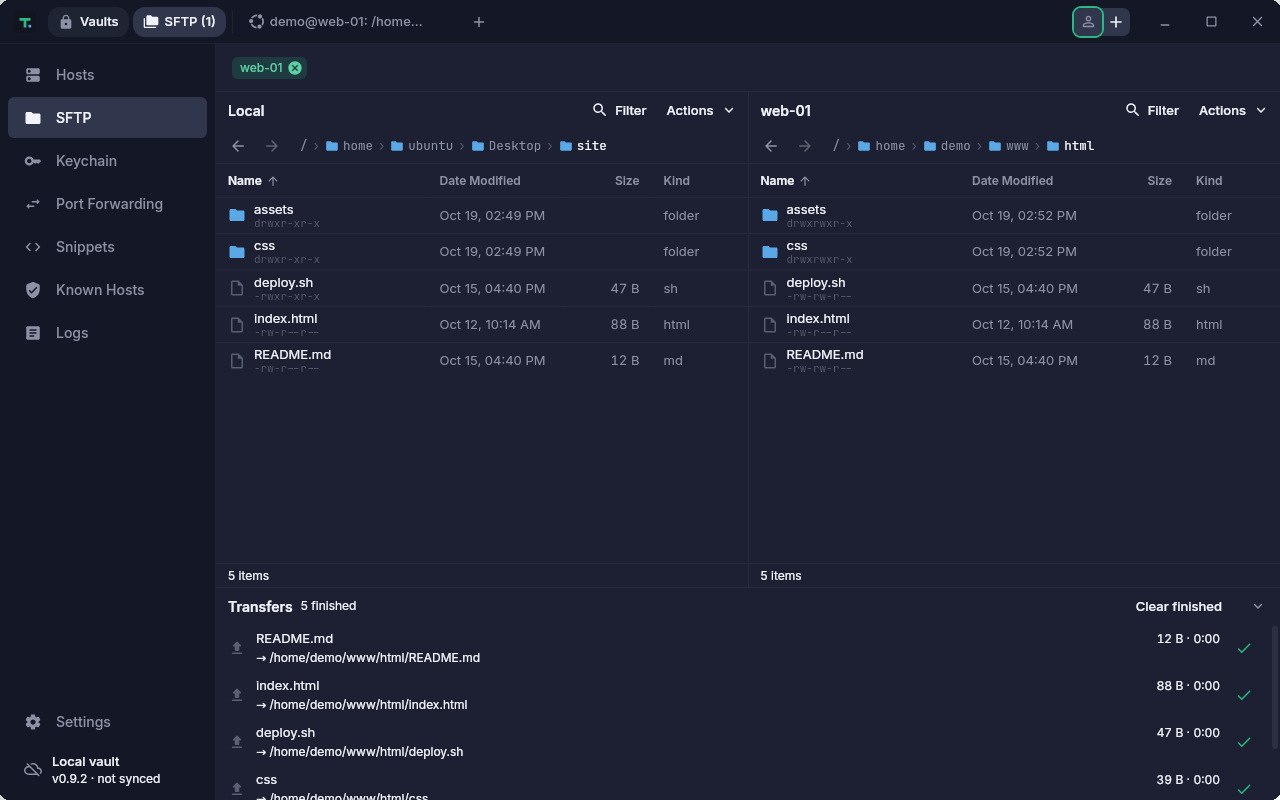Click the user account icon
Image resolution: width=1280 pixels, height=800 pixels.
coord(1088,22)
